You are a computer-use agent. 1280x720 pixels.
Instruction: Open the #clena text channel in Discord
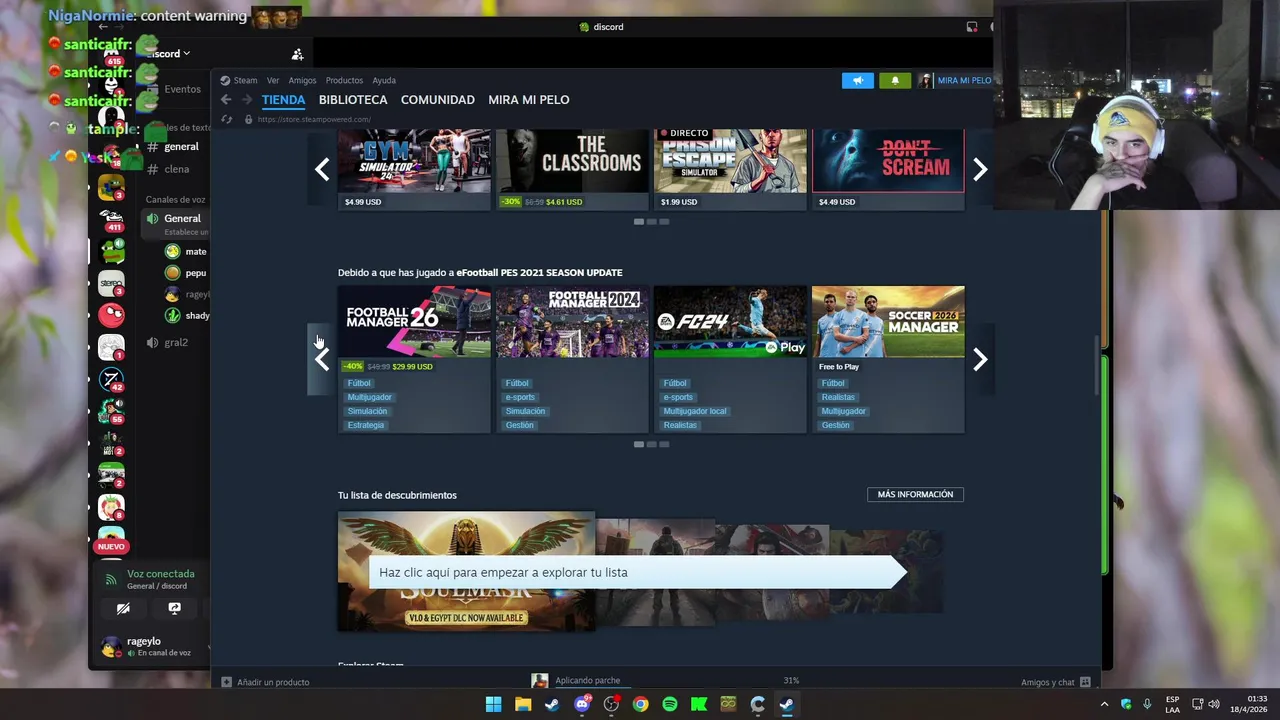click(x=176, y=169)
